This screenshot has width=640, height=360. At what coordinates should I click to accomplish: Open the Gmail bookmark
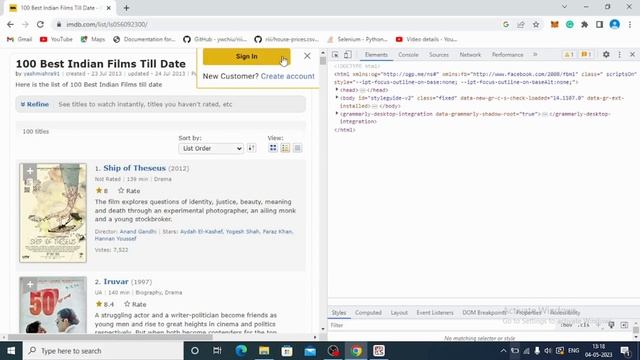pyautogui.click(x=20, y=40)
